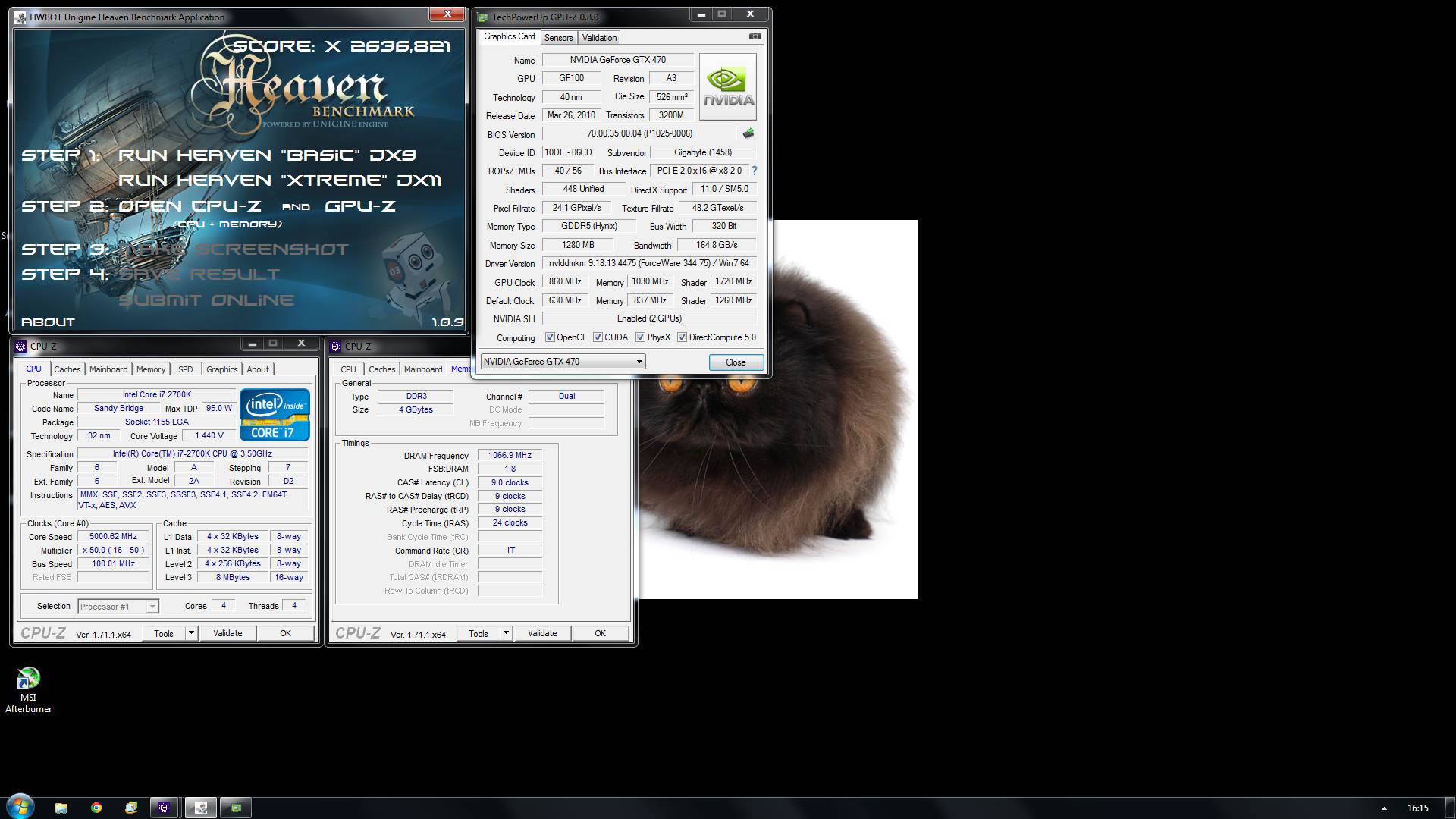
Task: Click Open CPU-Z link in Heaven app
Action: [x=190, y=206]
